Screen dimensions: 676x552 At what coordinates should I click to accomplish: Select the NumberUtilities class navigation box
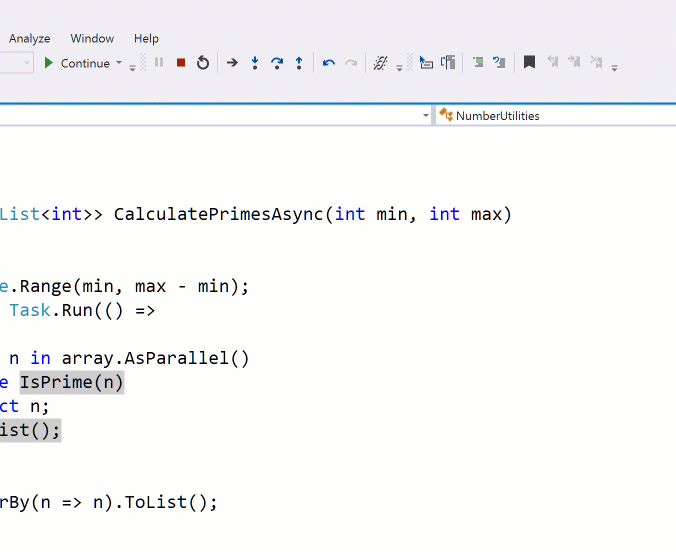click(556, 116)
